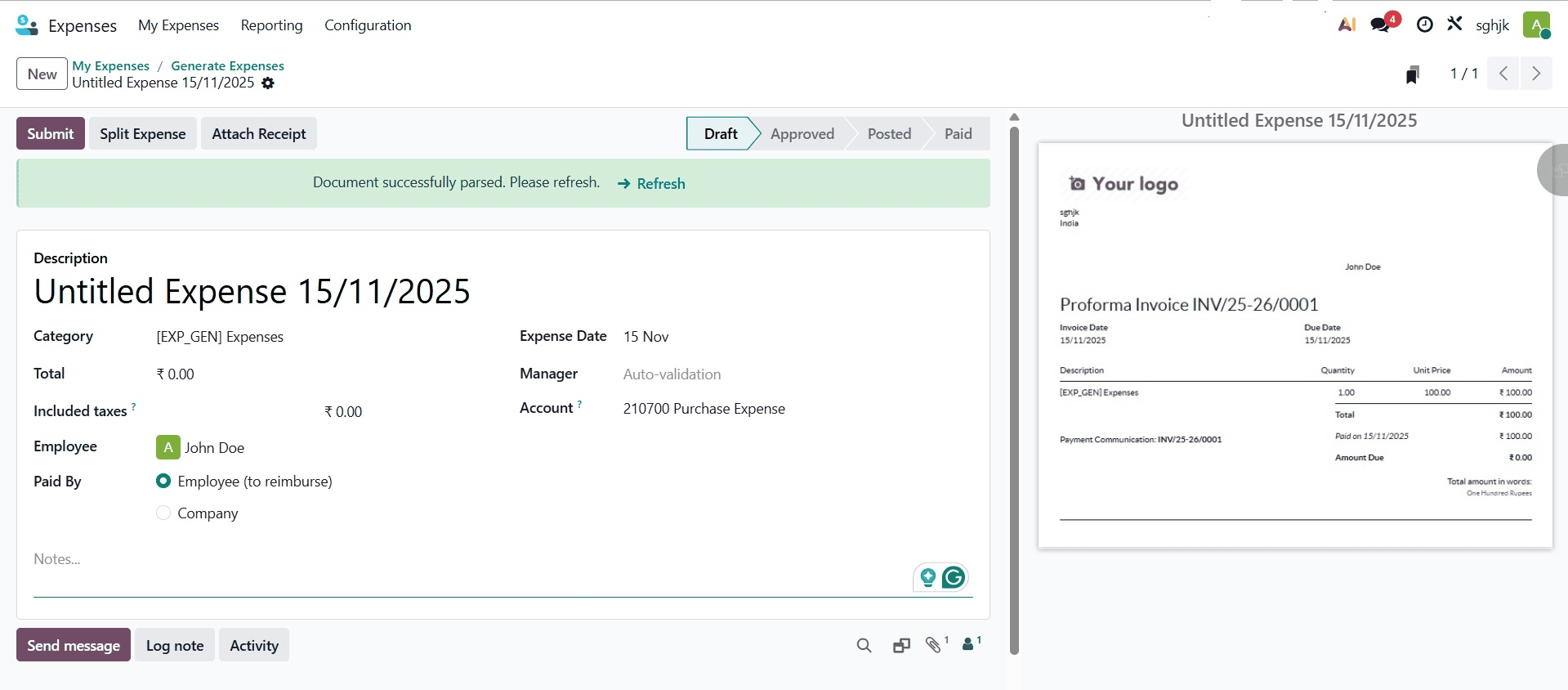Go to next record arrow

[1536, 74]
